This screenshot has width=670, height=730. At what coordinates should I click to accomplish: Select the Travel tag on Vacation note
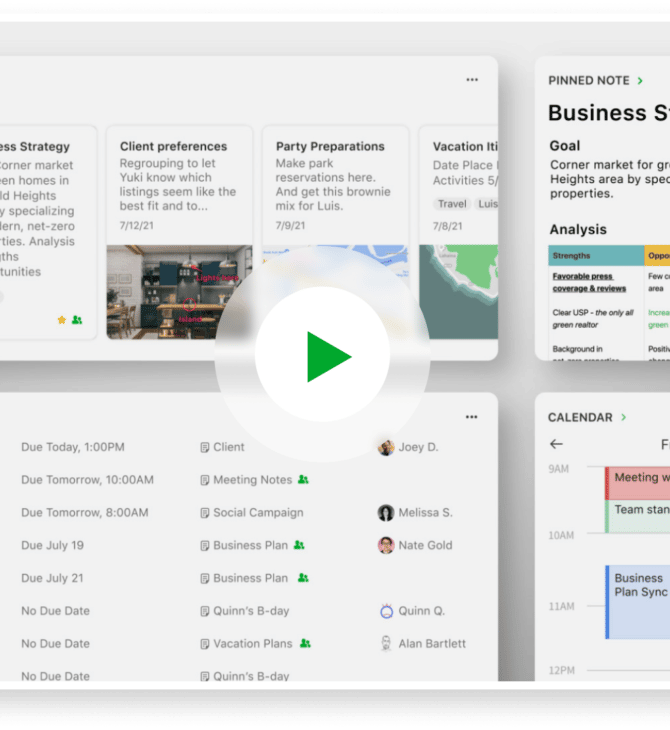pos(452,204)
